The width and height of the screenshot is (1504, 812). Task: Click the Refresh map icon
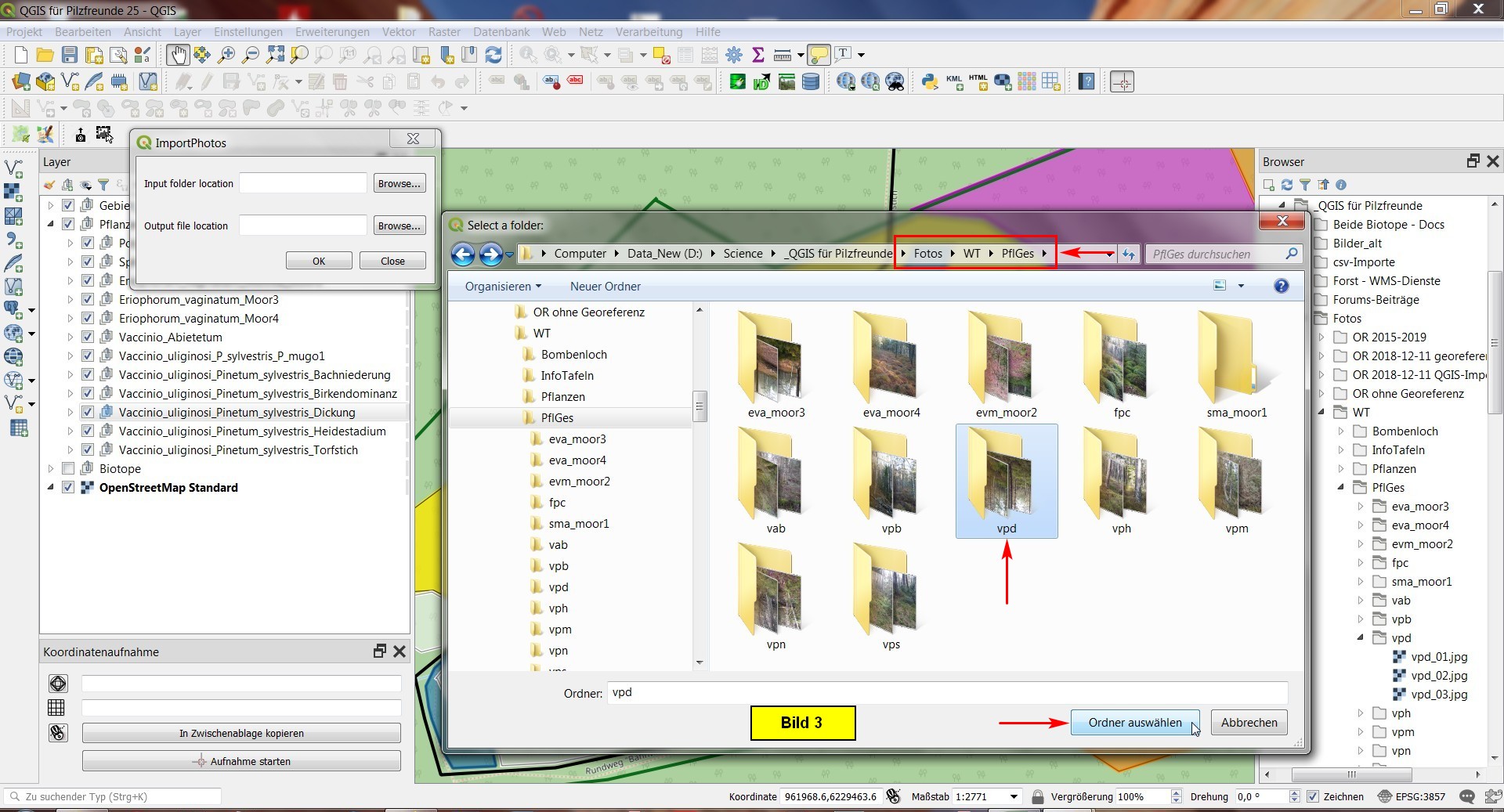[x=493, y=55]
